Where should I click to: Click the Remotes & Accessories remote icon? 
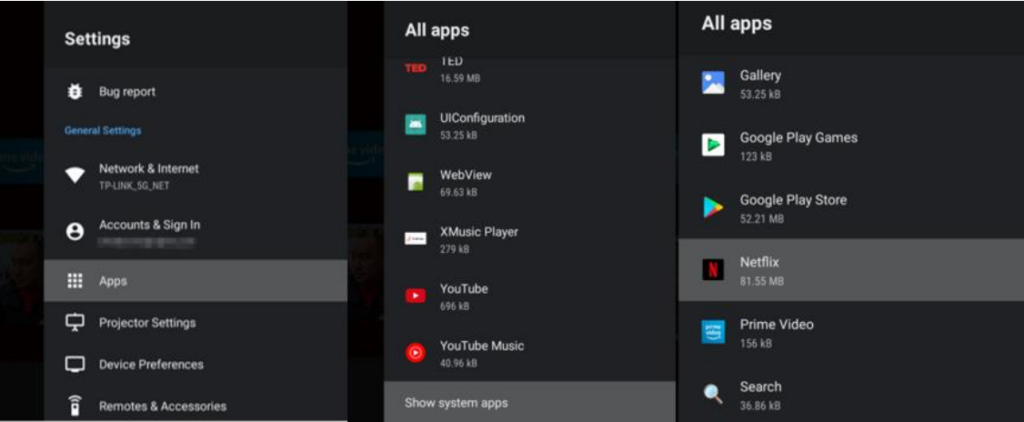75,406
